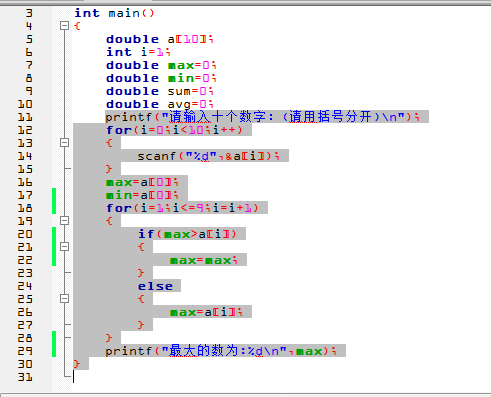Click line number 11 in the gutter
Screen dimensions: 491x397
25,117
